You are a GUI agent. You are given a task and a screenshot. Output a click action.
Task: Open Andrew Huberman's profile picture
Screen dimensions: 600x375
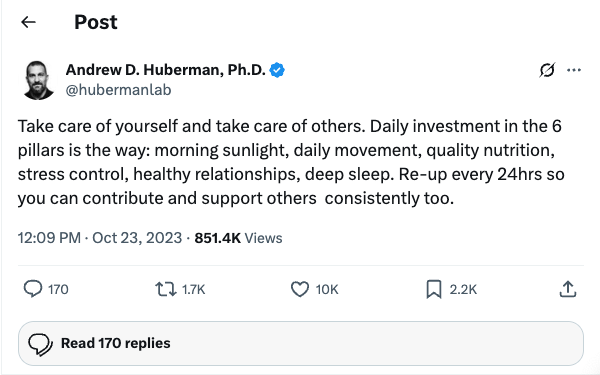[x=38, y=80]
